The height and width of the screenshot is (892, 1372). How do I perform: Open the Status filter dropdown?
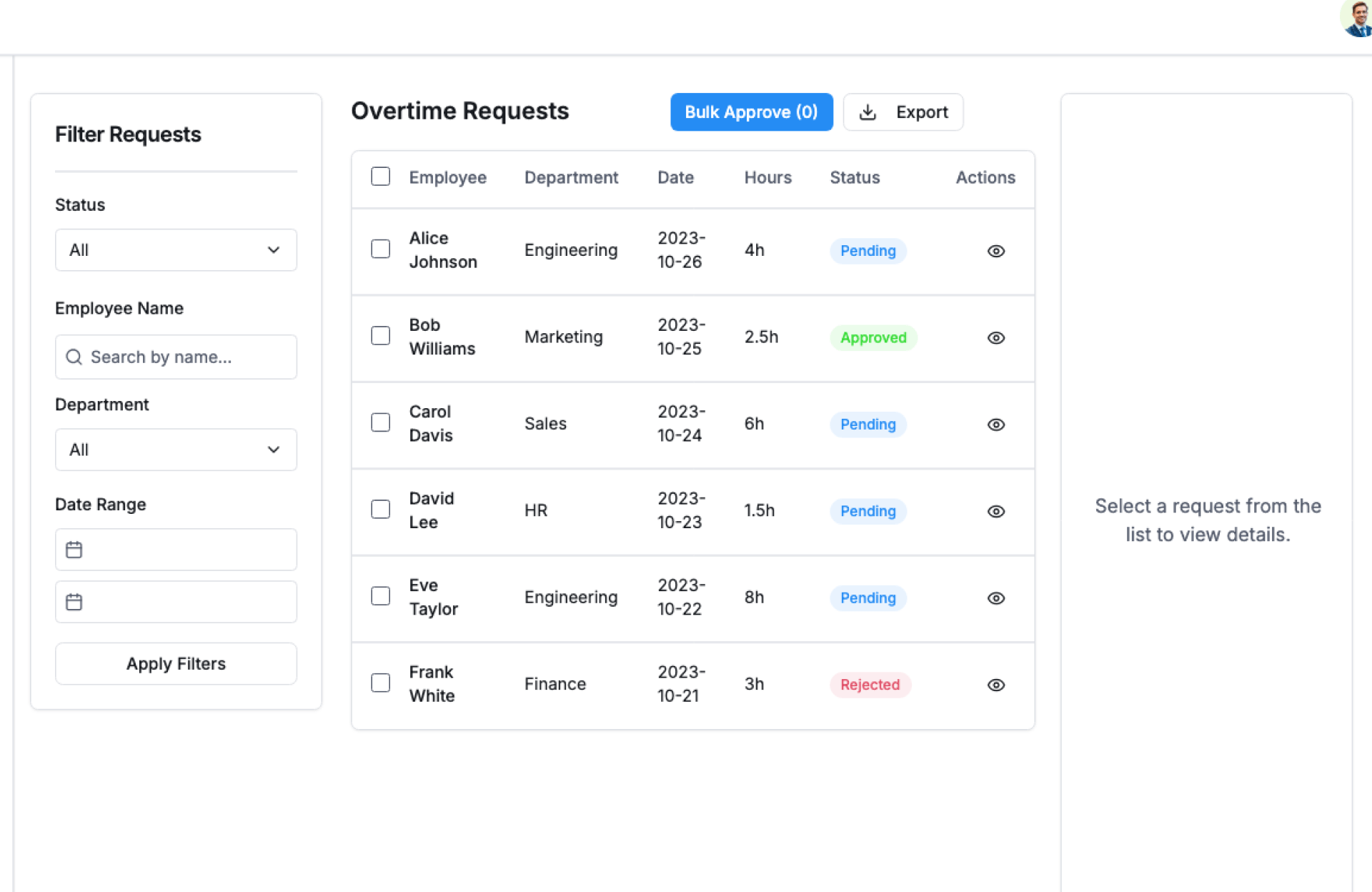(x=176, y=250)
